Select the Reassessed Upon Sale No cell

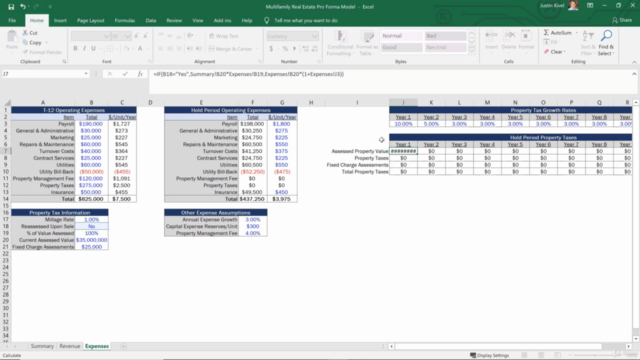tap(91, 226)
